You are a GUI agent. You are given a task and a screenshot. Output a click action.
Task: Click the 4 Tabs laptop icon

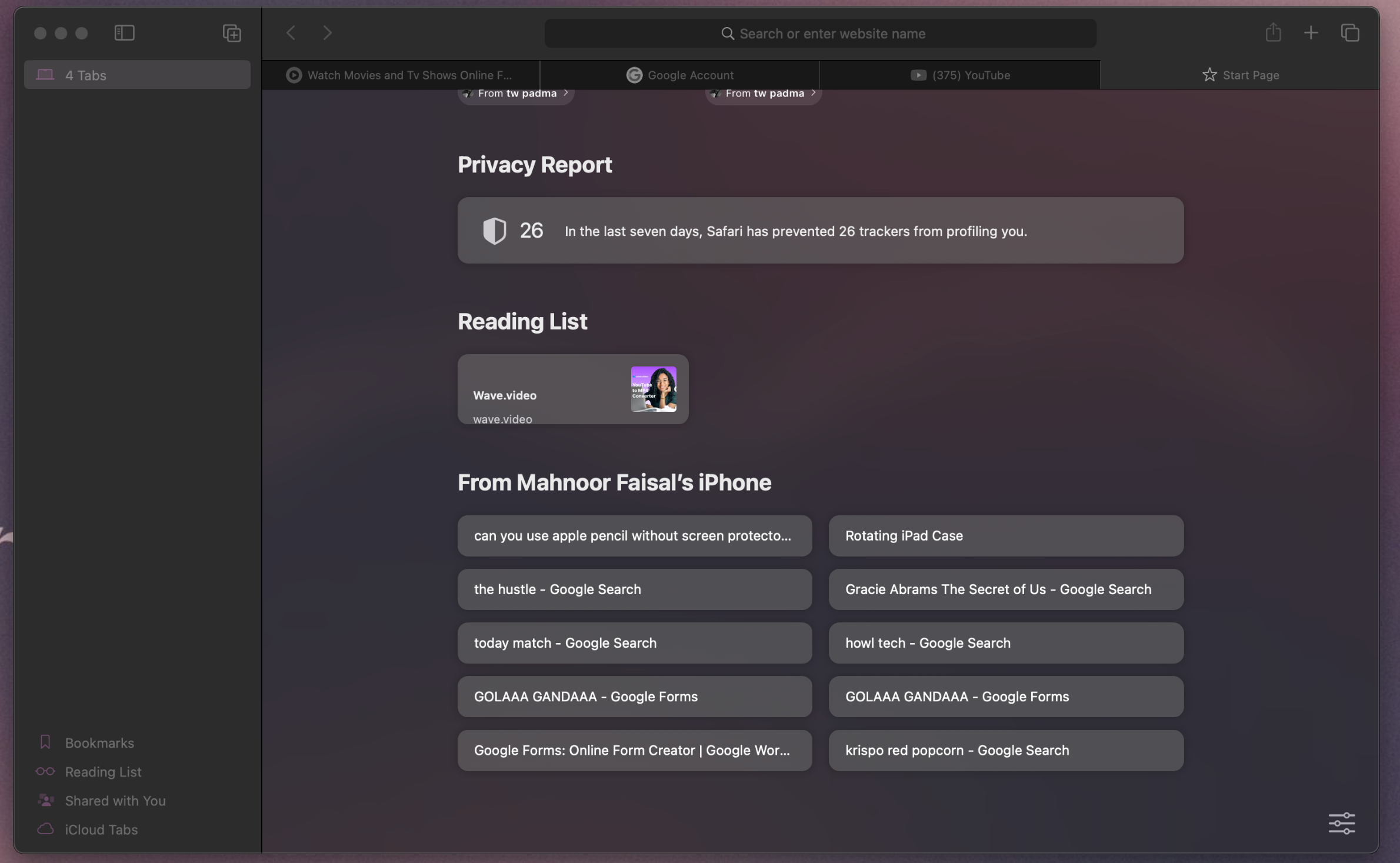pyautogui.click(x=45, y=74)
